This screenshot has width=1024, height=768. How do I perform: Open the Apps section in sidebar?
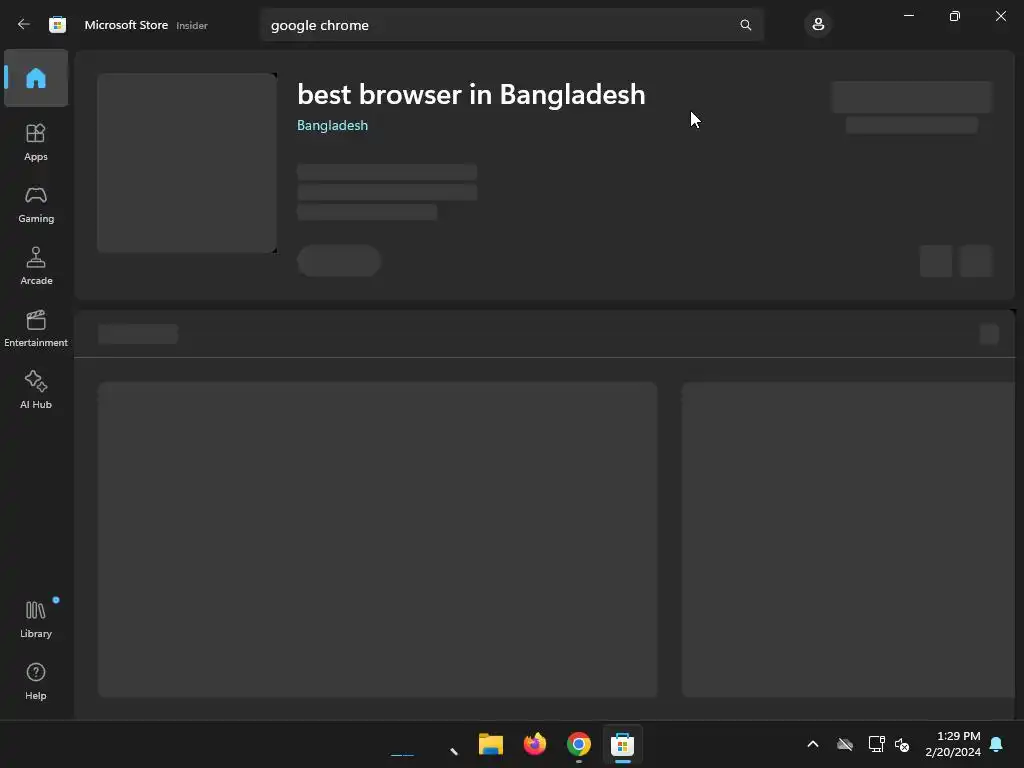point(36,142)
